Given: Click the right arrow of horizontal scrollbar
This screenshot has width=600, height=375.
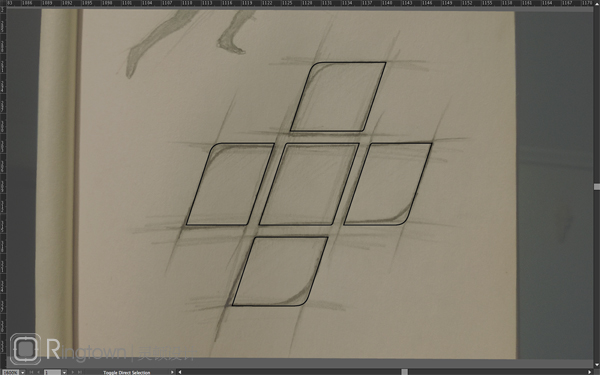Looking at the screenshot, I should (x=590, y=372).
